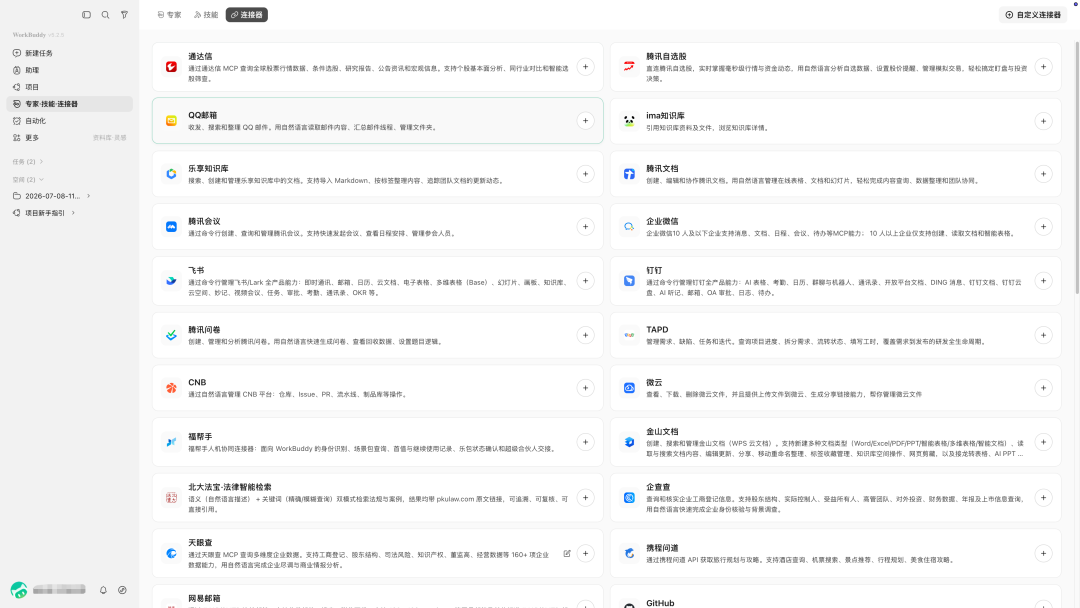
Task: Click the 腾讯会议 connector icon
Action: 171,227
